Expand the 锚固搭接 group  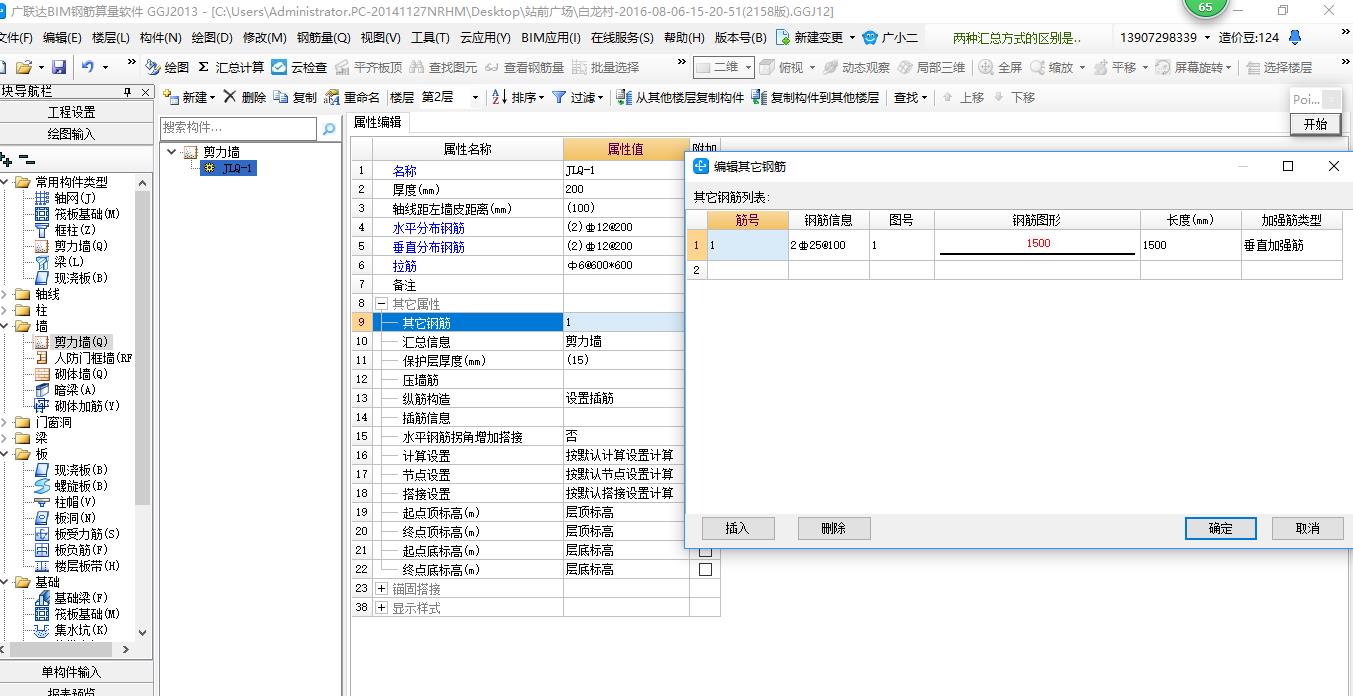click(381, 589)
